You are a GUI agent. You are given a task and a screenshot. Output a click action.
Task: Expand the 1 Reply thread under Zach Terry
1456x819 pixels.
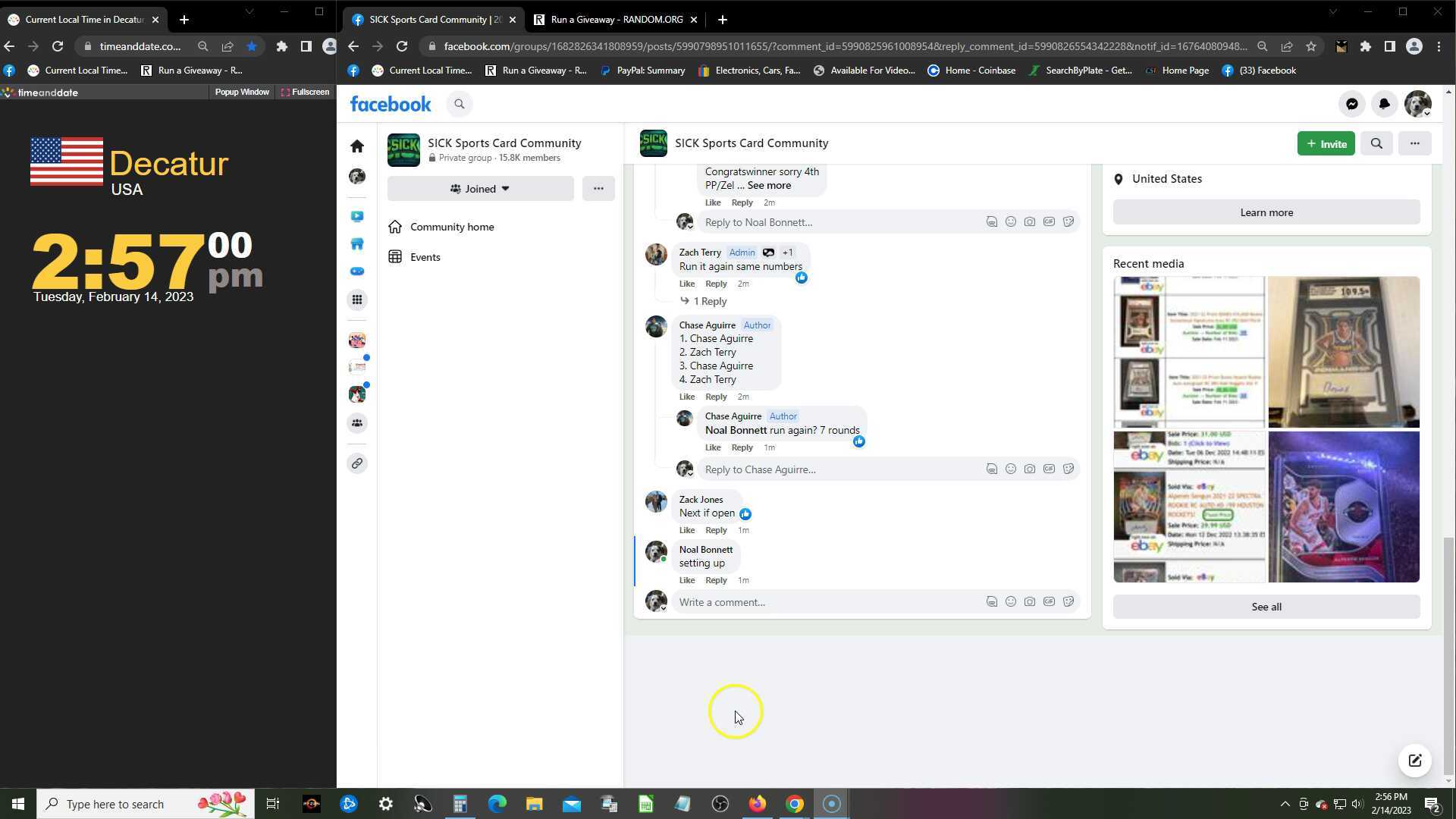(x=709, y=301)
